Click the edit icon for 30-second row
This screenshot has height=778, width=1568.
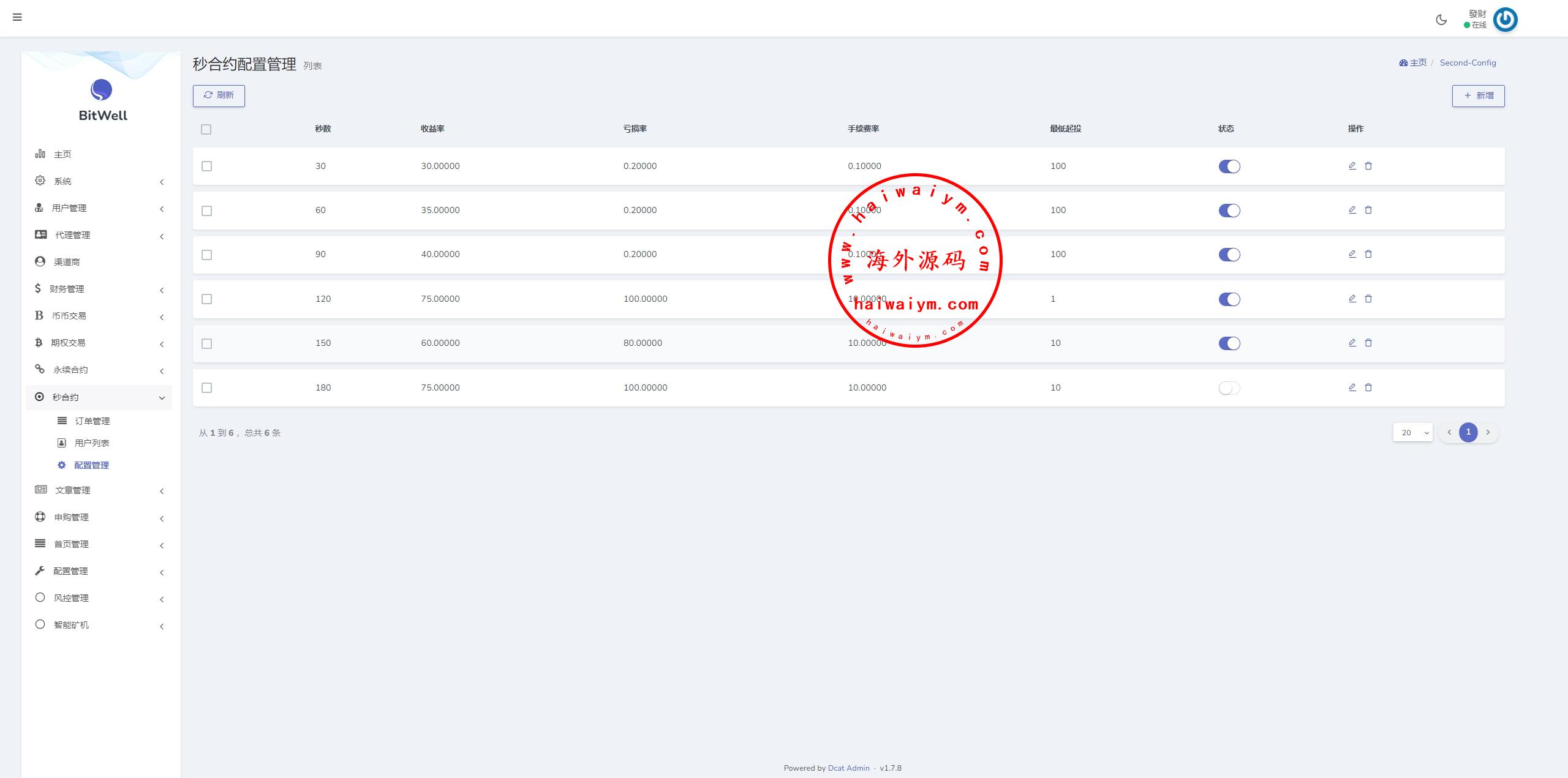1352,166
